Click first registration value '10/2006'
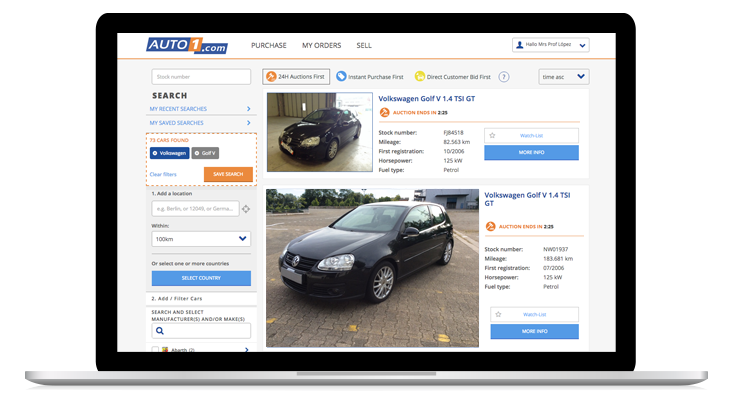The image size is (733, 405). click(x=453, y=152)
